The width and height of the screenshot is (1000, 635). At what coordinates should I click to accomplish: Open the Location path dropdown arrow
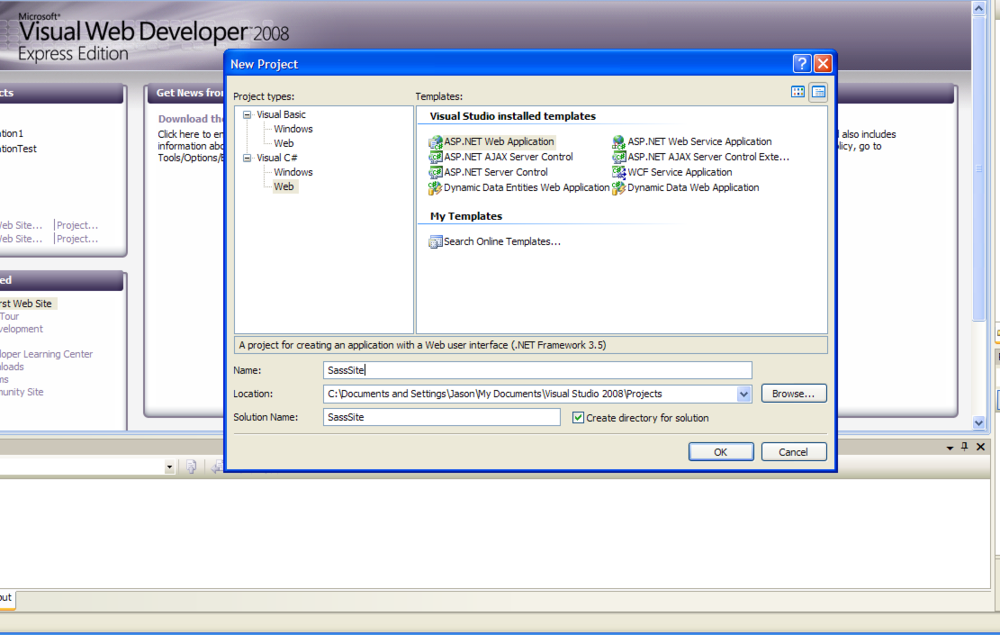tap(744, 394)
